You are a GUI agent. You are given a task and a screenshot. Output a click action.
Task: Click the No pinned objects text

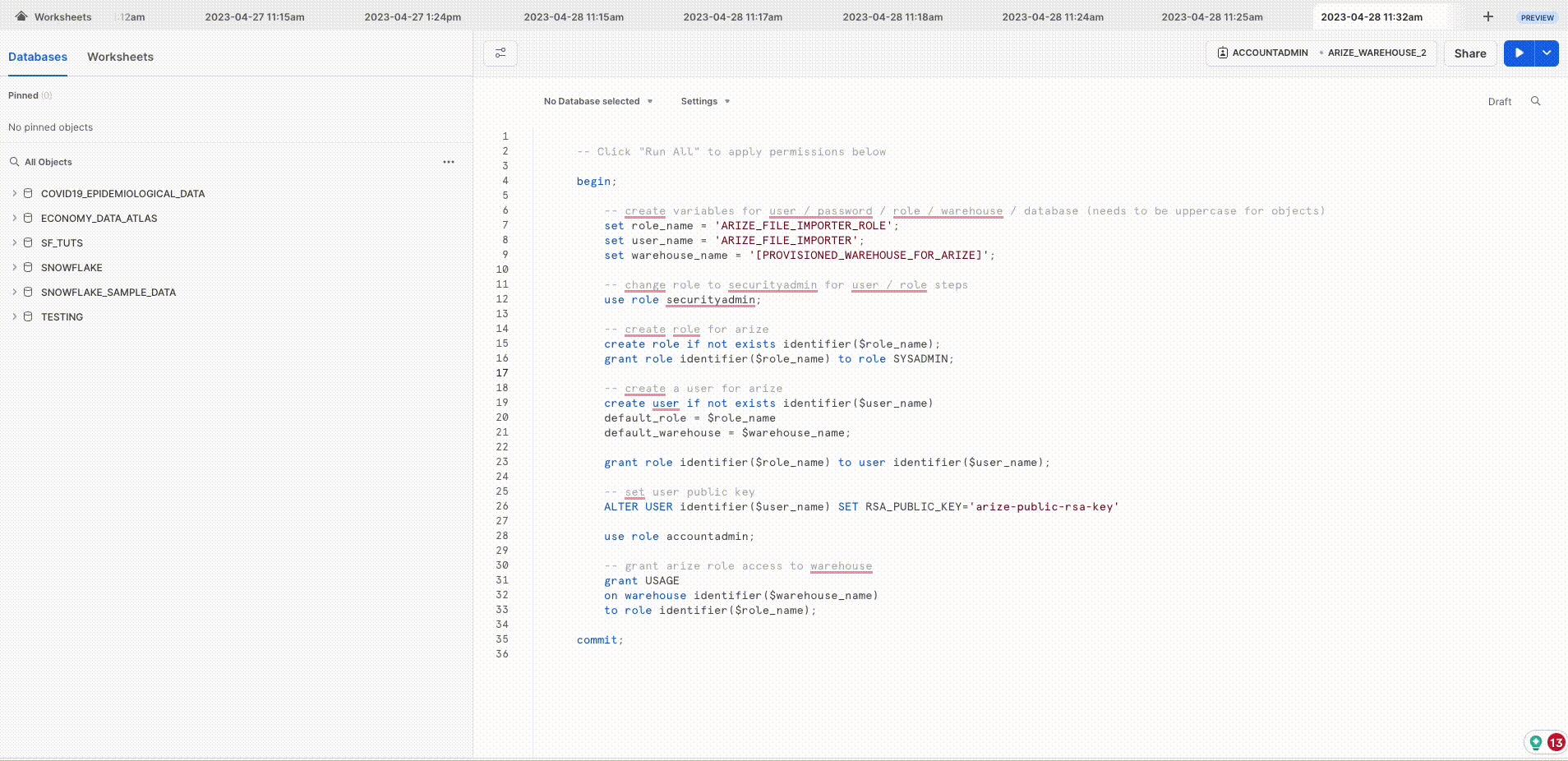coord(50,127)
